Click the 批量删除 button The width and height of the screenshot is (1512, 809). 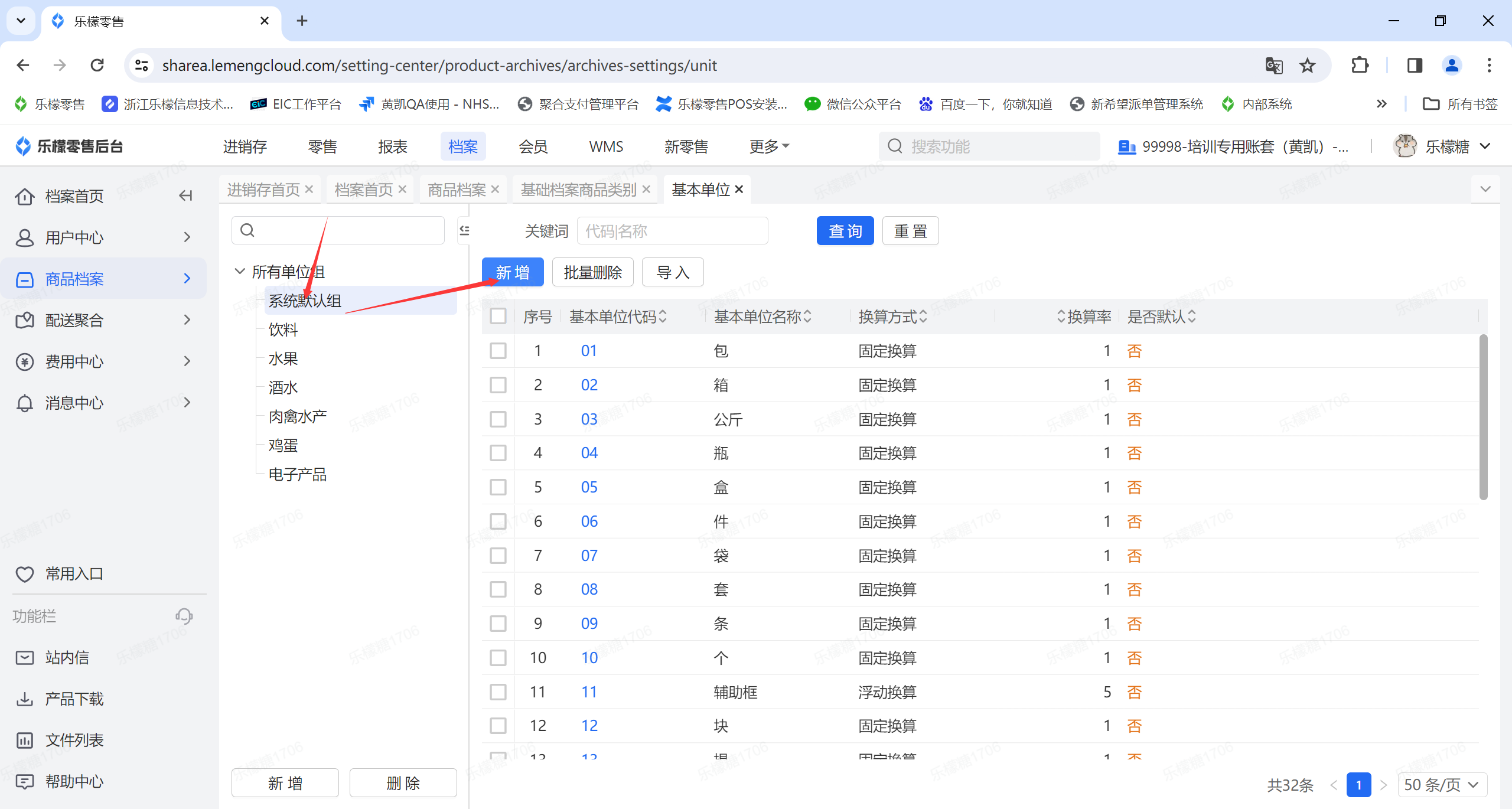[x=593, y=272]
